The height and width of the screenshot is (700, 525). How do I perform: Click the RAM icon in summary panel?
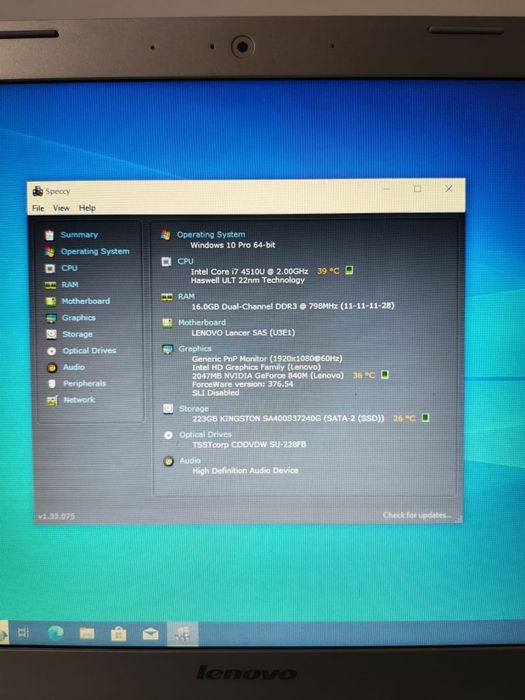[x=167, y=297]
